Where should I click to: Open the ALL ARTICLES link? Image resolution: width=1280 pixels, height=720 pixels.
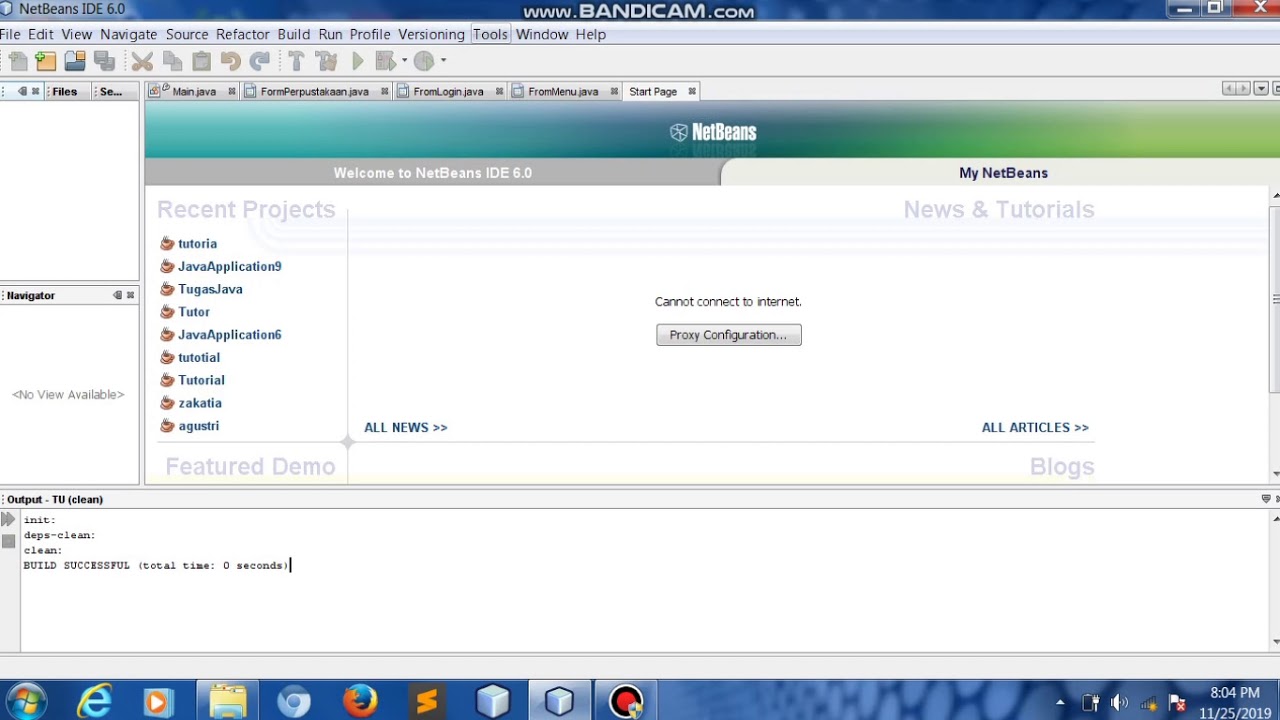pyautogui.click(x=1035, y=427)
